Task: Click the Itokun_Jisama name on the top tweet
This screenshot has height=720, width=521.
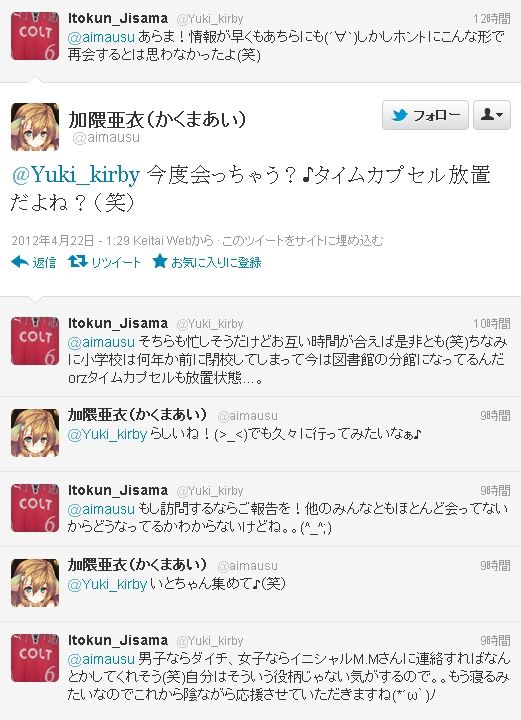Action: click(x=118, y=18)
